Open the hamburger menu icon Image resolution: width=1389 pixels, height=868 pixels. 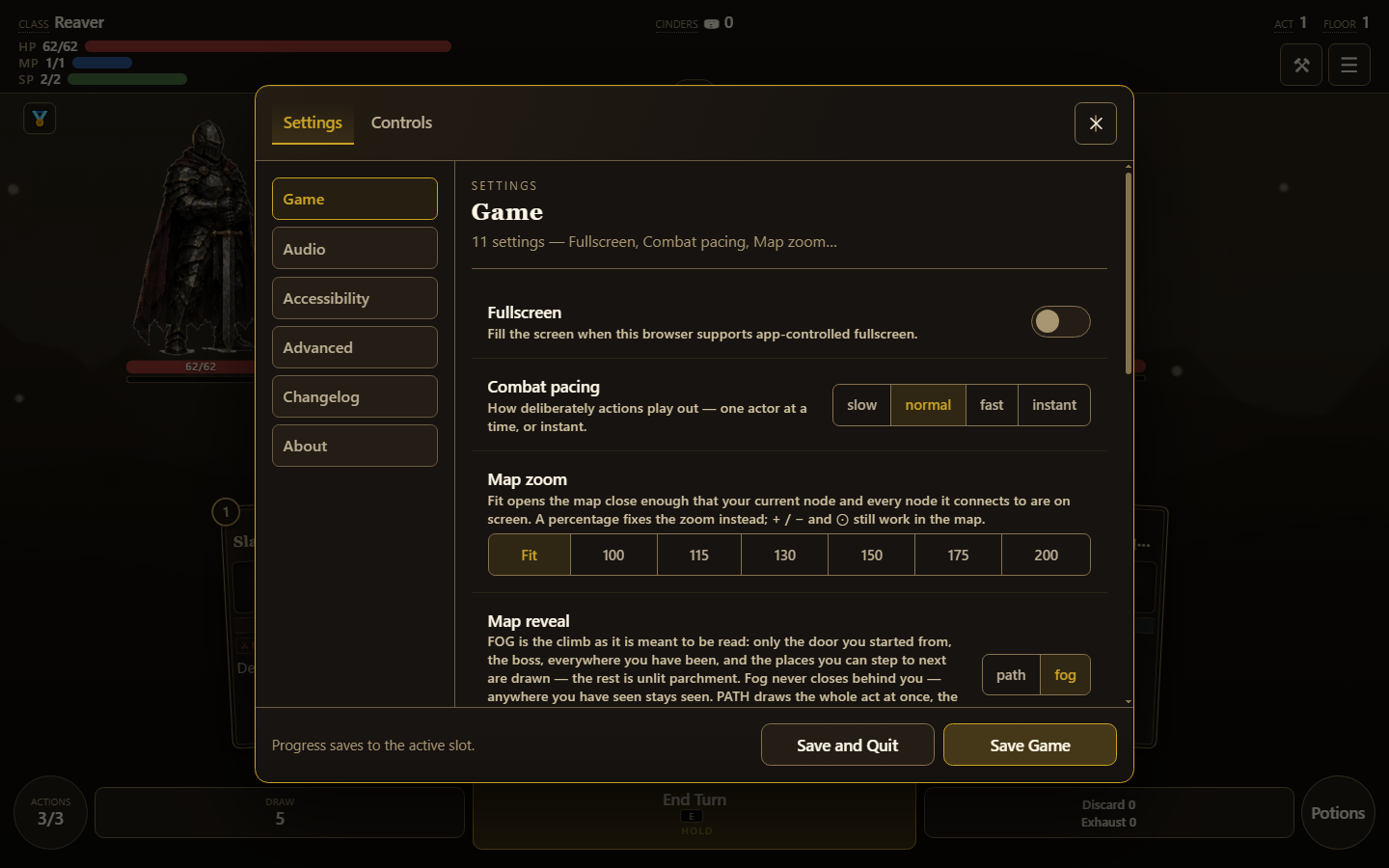click(1349, 65)
